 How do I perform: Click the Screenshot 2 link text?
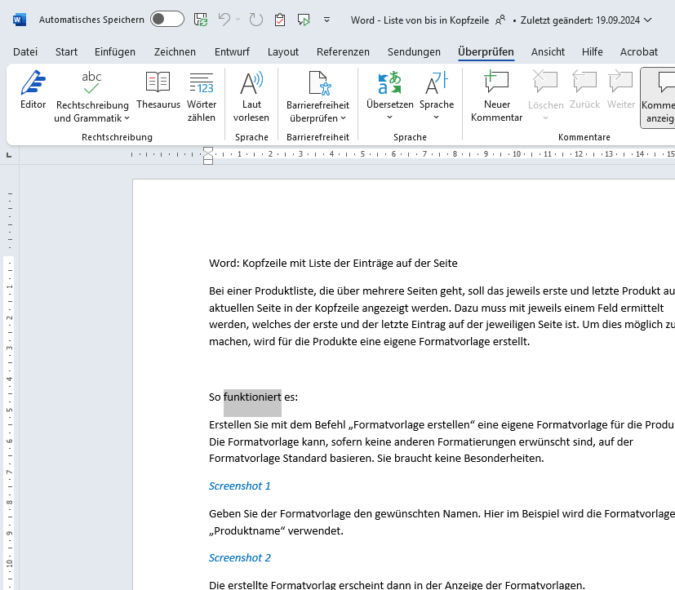pyautogui.click(x=240, y=558)
